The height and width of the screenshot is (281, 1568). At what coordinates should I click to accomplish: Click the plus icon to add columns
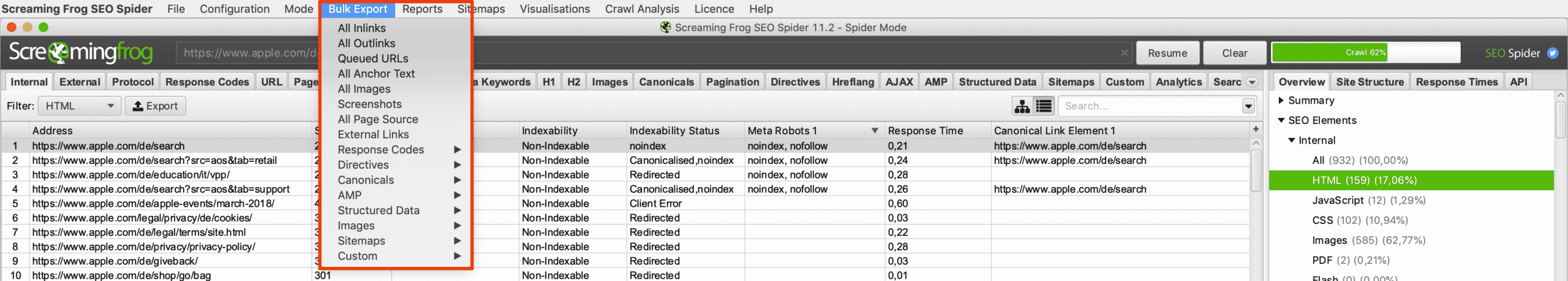click(x=1256, y=129)
